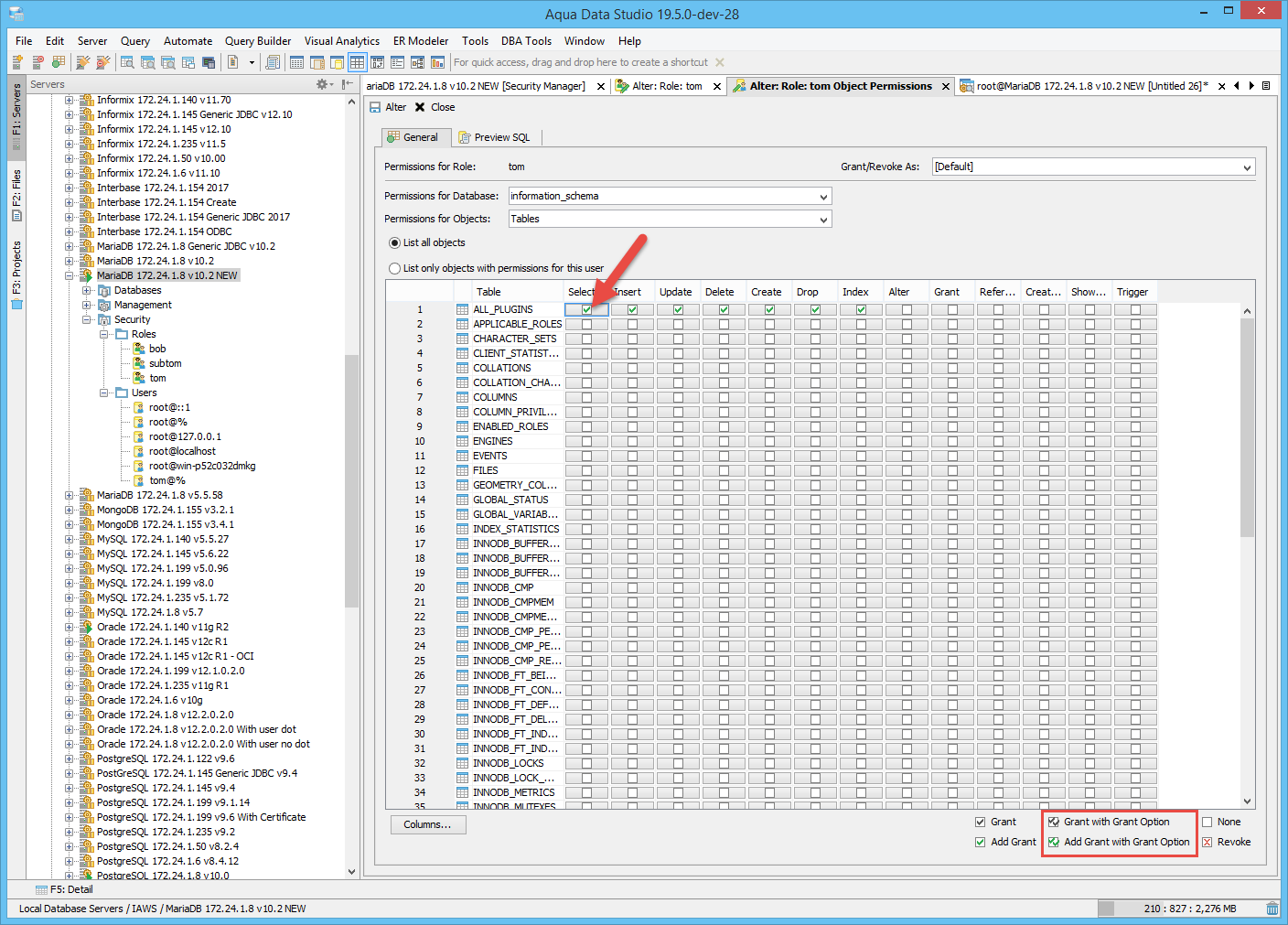Click the tom@% user icon
This screenshot has height=925, width=1288.
coord(139,480)
